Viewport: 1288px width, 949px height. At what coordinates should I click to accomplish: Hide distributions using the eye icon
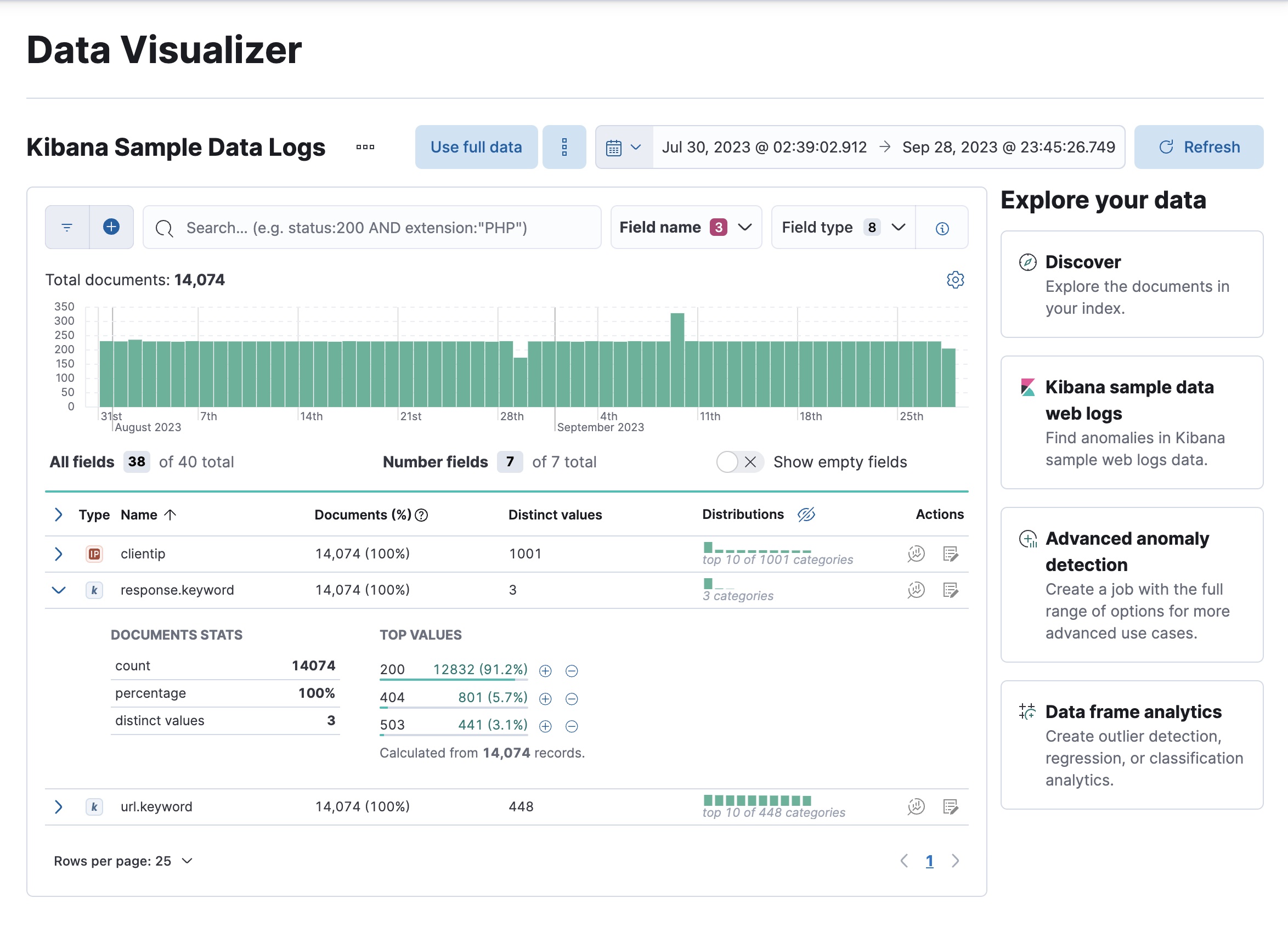806,515
